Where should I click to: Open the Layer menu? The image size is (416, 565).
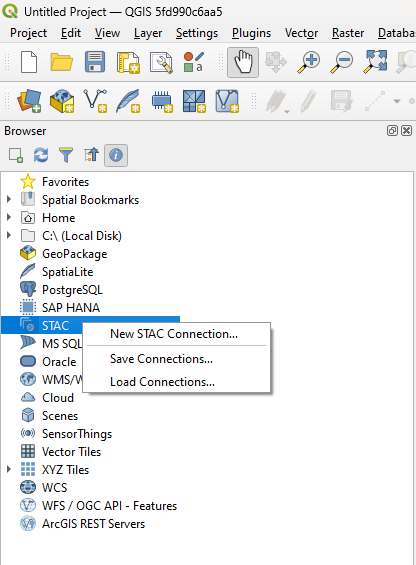tap(148, 33)
